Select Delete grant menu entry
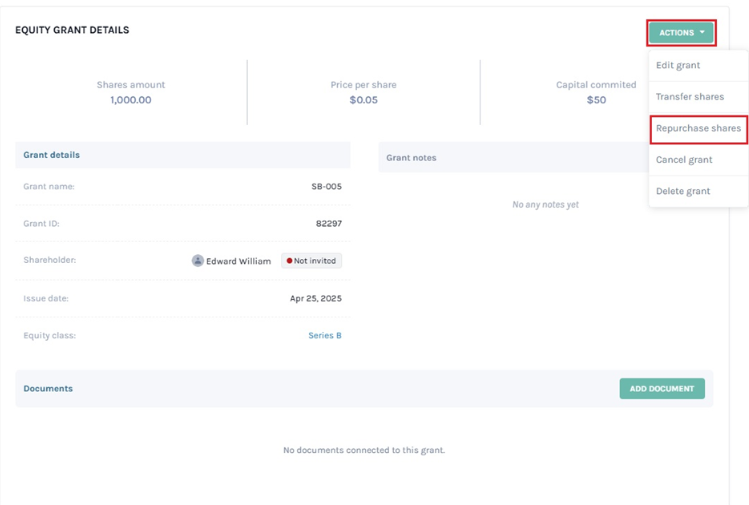 (683, 191)
